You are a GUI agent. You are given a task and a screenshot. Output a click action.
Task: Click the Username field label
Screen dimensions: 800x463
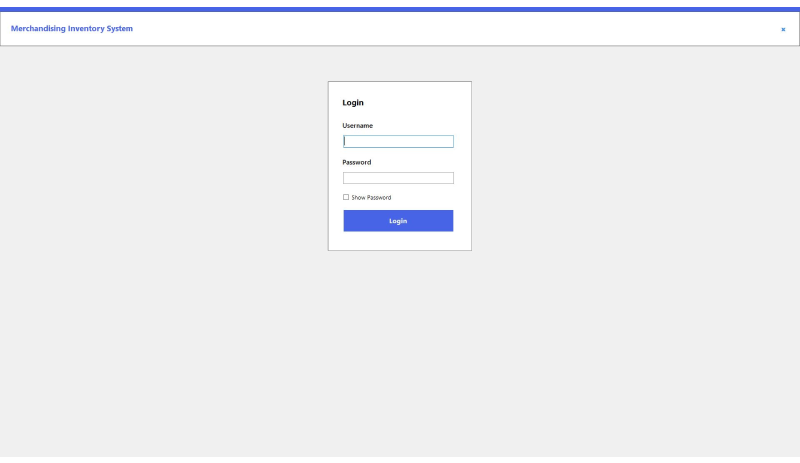tap(358, 126)
